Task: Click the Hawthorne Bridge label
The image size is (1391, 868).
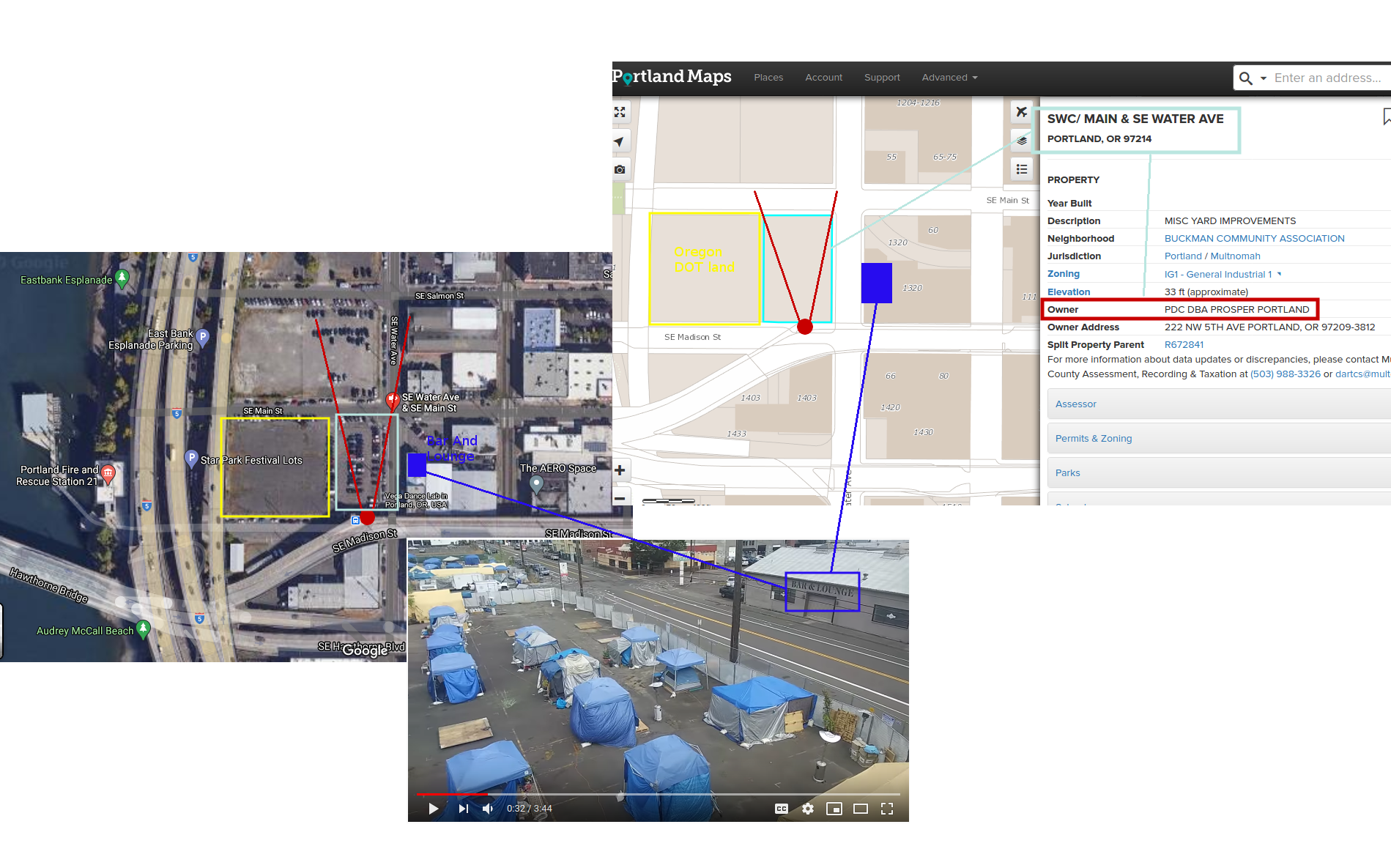Action: pyautogui.click(x=49, y=585)
